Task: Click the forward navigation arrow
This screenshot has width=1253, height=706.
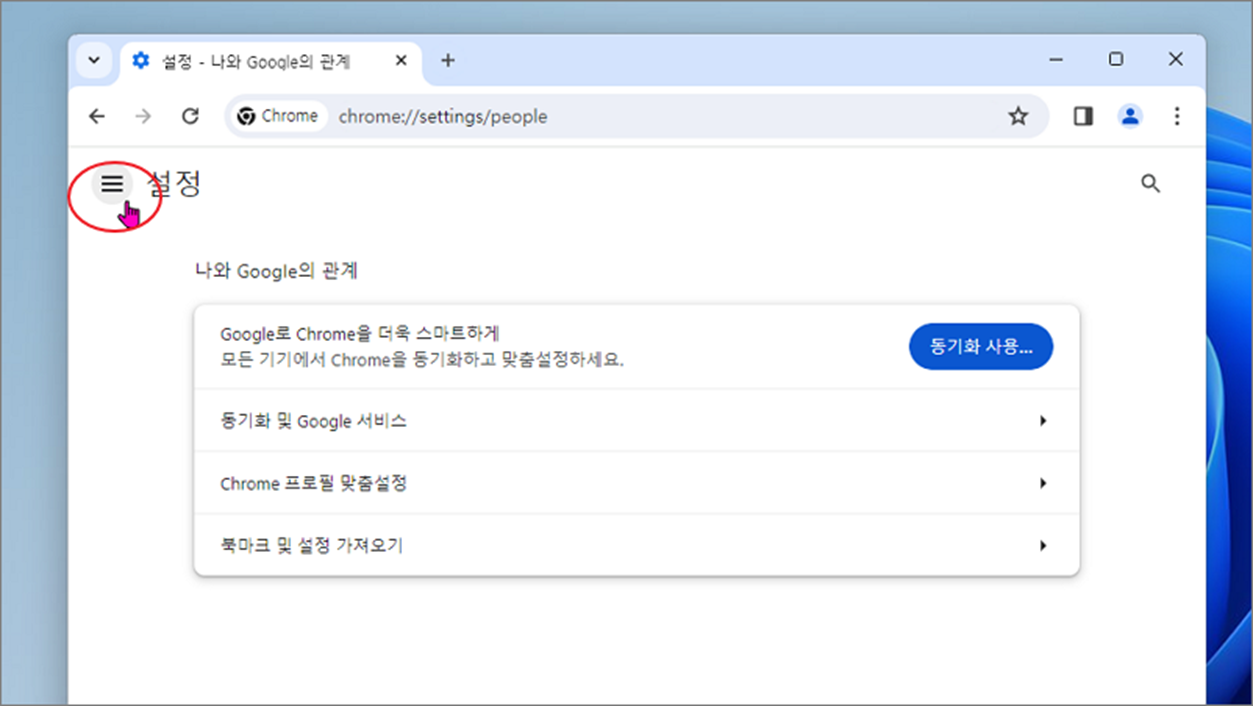Action: pyautogui.click(x=143, y=116)
